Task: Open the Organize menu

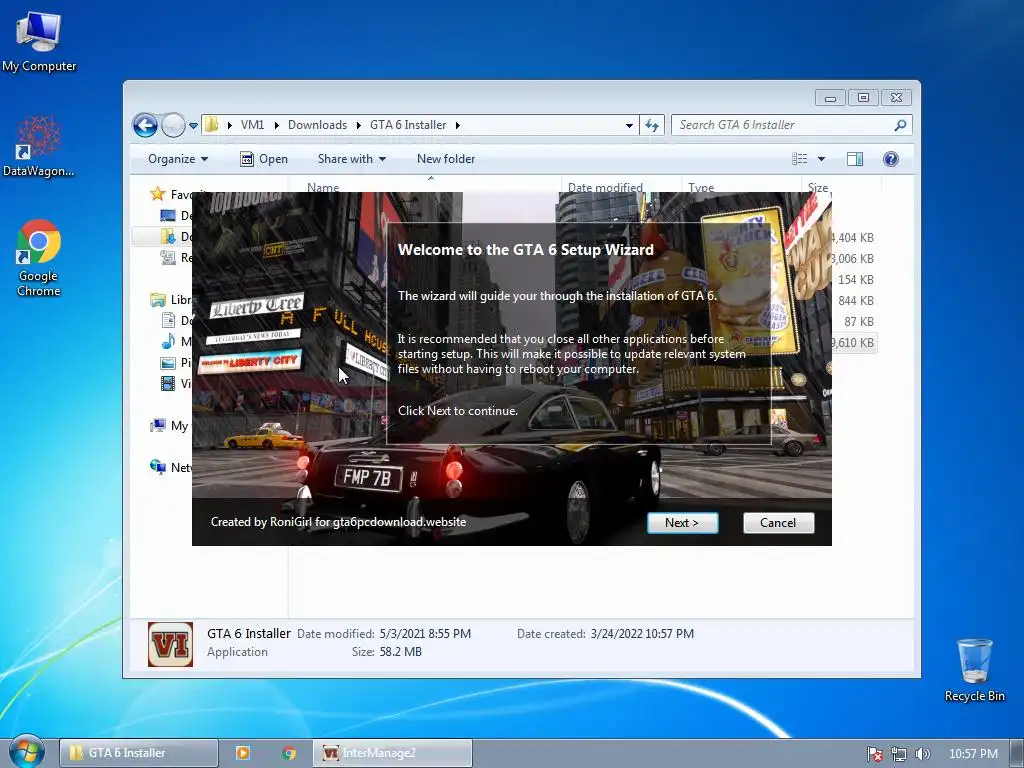Action: [x=178, y=159]
